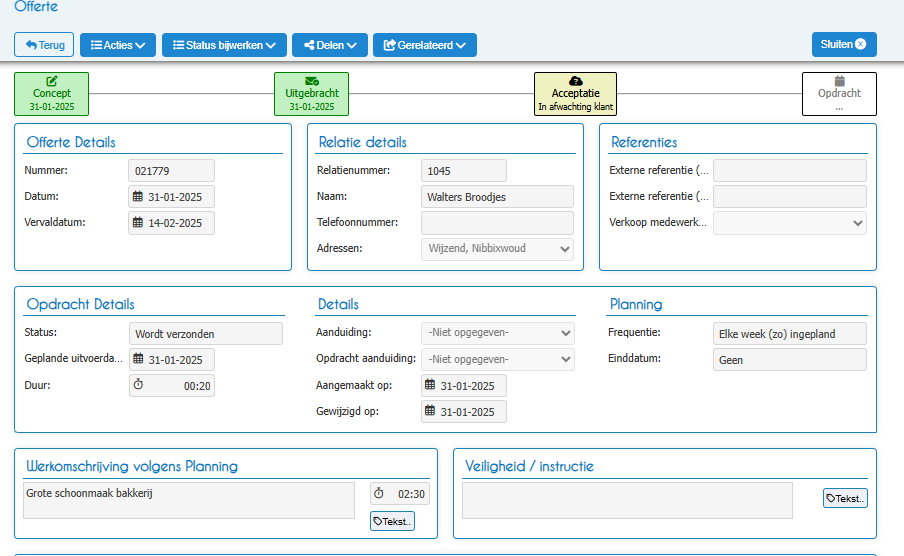Open the Adressen dropdown

[x=497, y=249]
